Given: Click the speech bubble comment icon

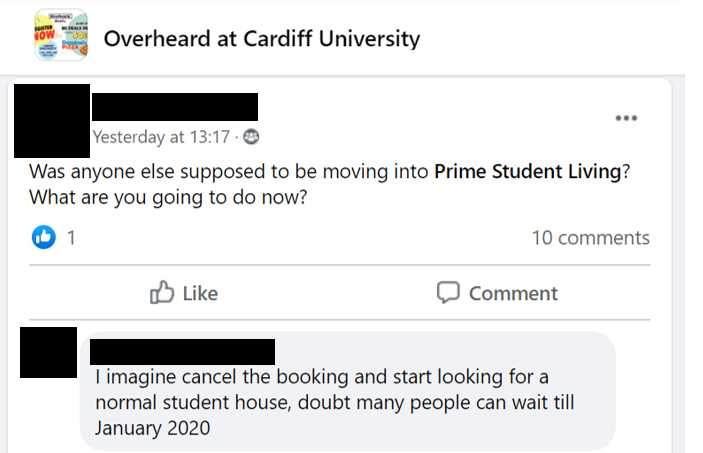Looking at the screenshot, I should tap(448, 293).
